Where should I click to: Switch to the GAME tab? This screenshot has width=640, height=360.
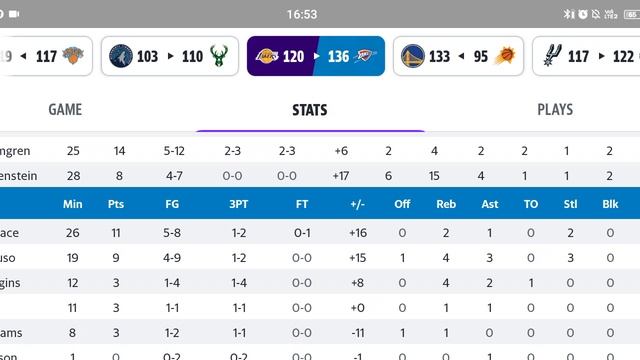pos(65,109)
